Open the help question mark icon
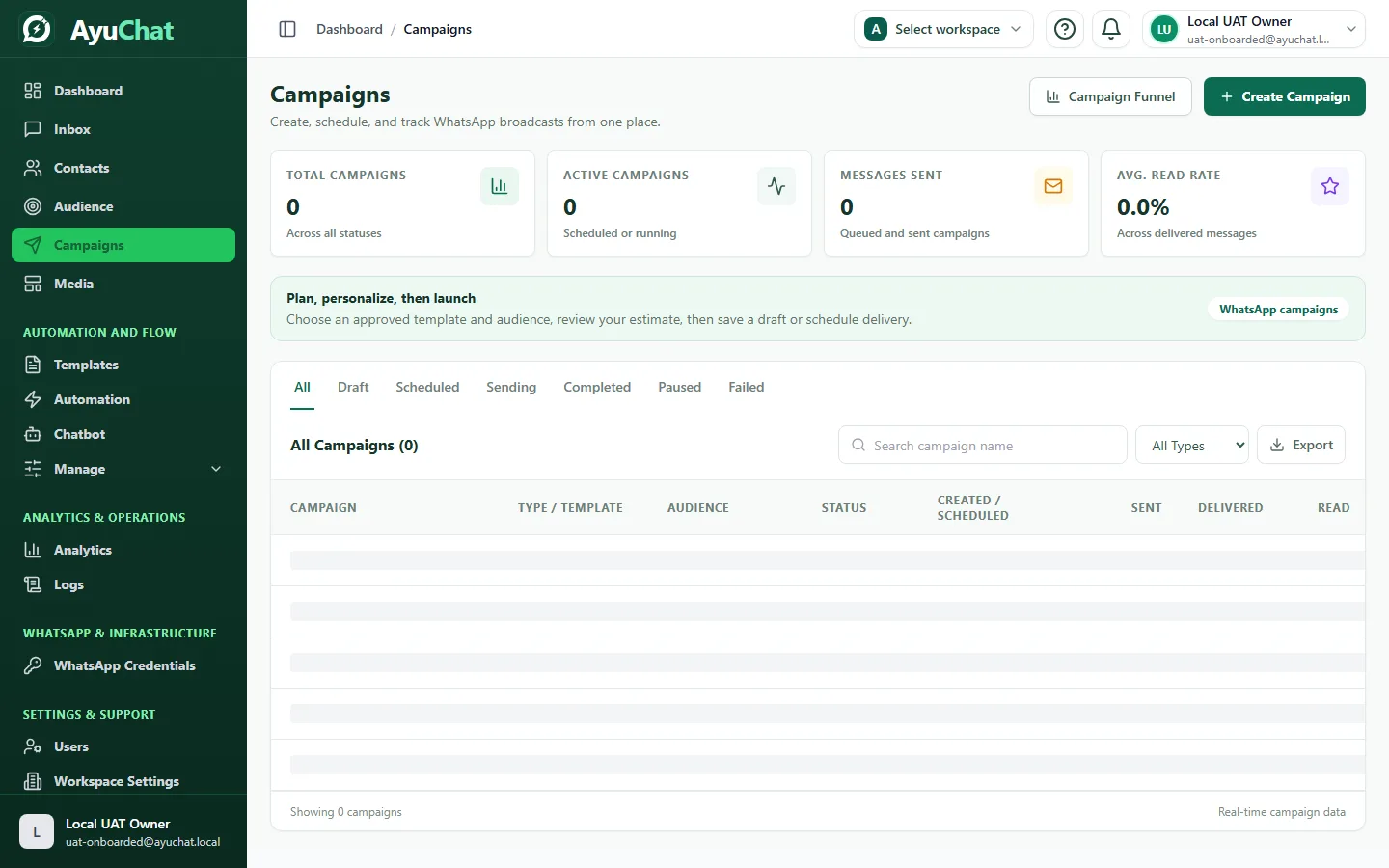Image resolution: width=1389 pixels, height=868 pixels. pos(1065,29)
